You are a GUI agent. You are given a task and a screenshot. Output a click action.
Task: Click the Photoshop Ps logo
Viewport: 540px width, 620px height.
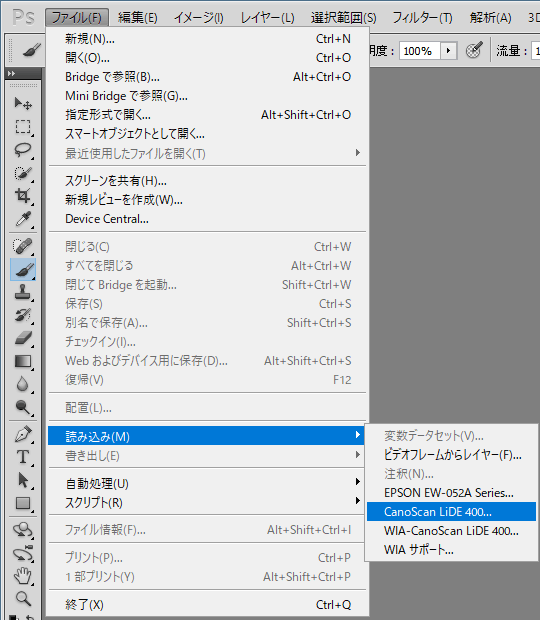coord(24,17)
